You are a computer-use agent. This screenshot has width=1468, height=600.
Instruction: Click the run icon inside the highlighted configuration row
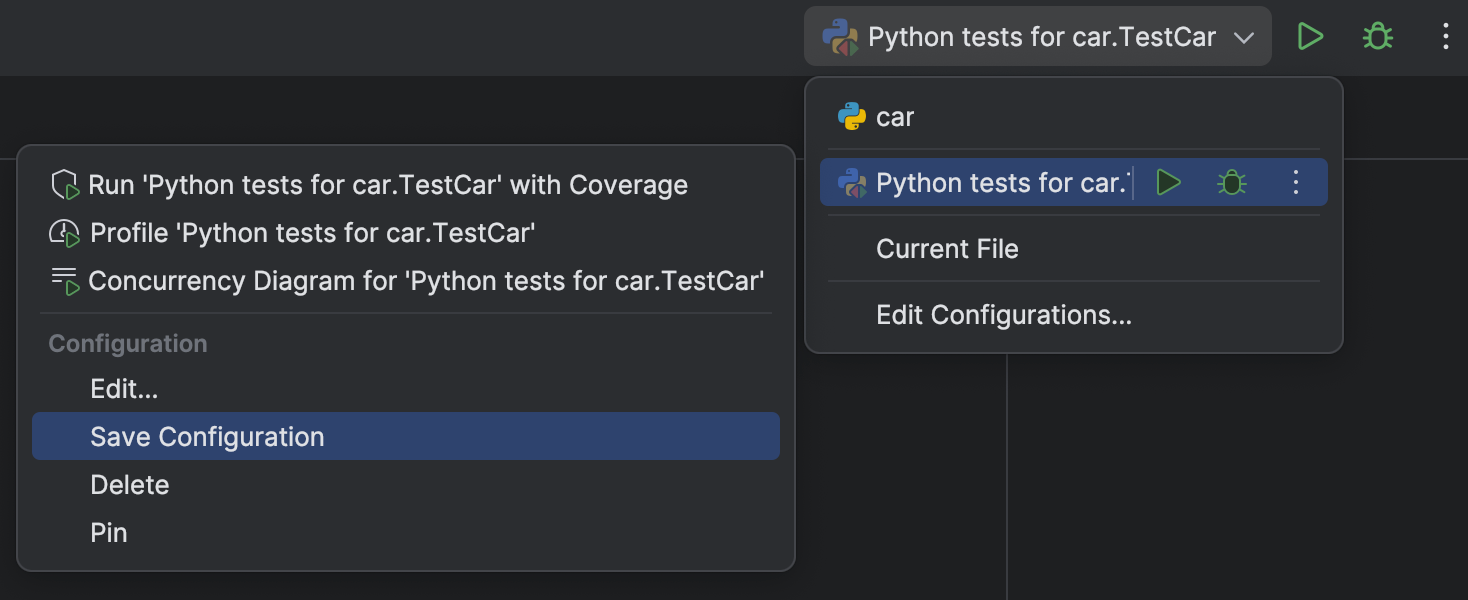[1168, 182]
